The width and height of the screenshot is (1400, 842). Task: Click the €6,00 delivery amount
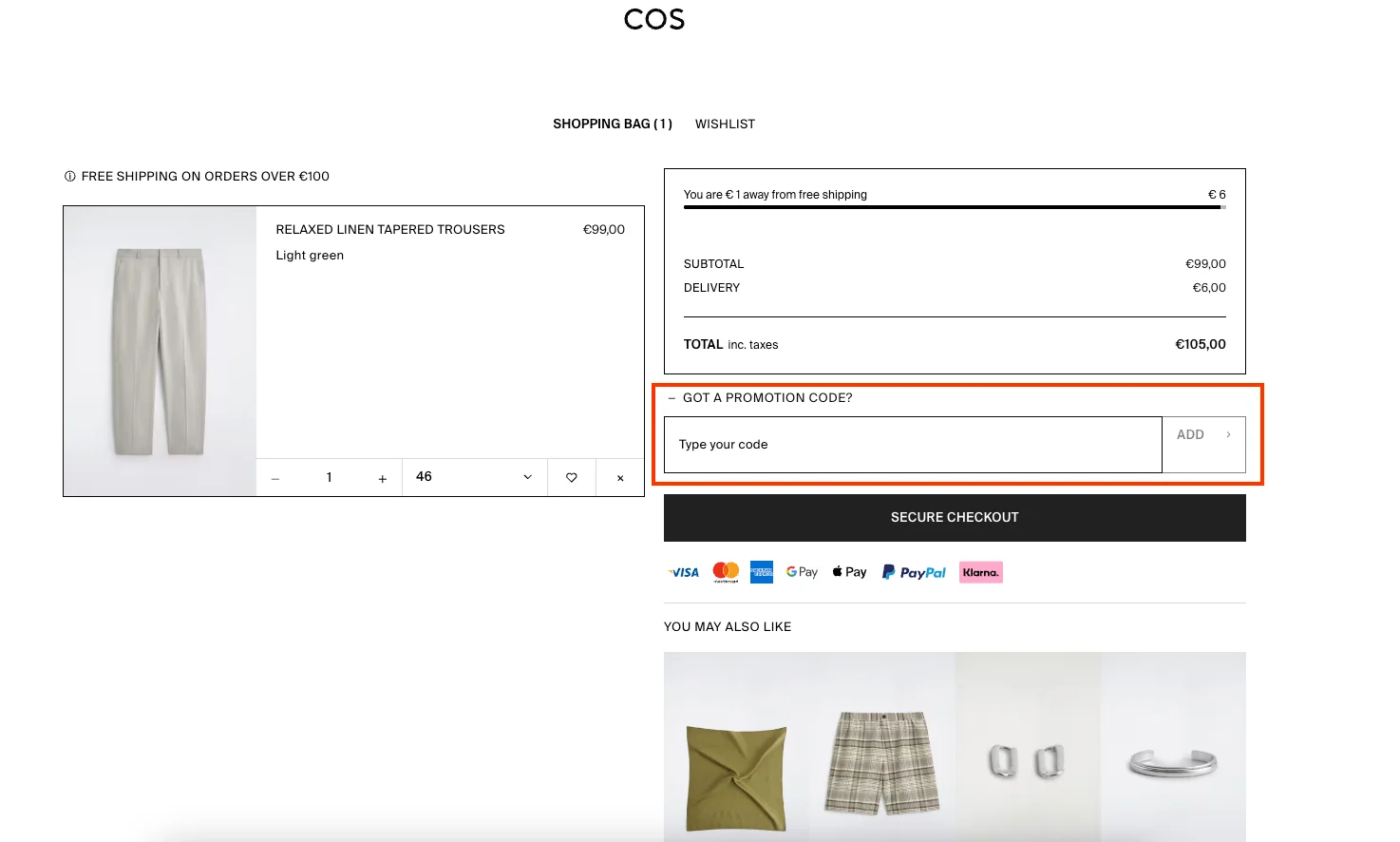pos(1209,287)
